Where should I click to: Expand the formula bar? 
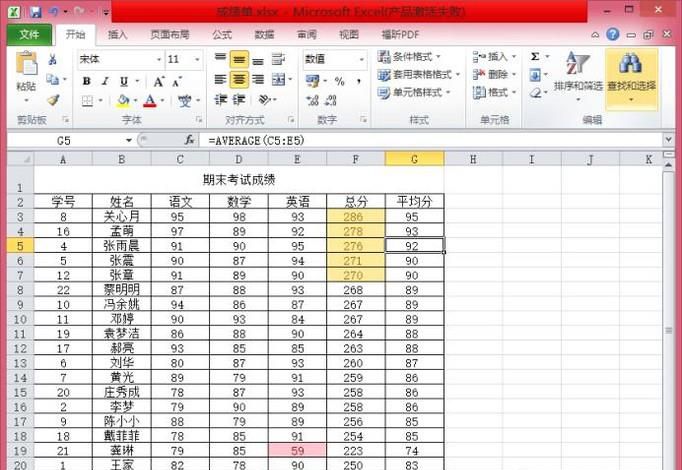tap(669, 140)
